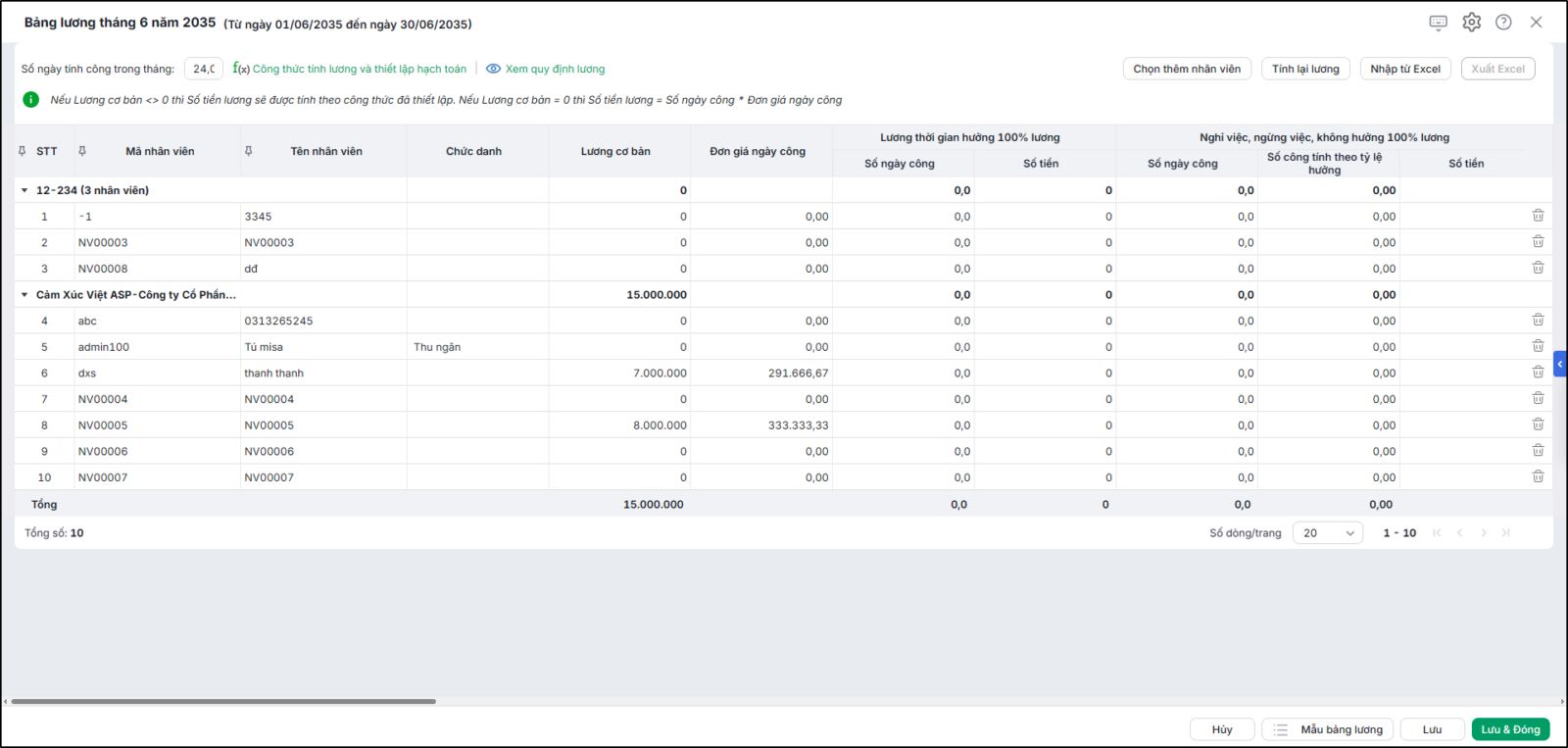Click the Tính lại lương button
This screenshot has height=748, width=1568.
click(1305, 69)
